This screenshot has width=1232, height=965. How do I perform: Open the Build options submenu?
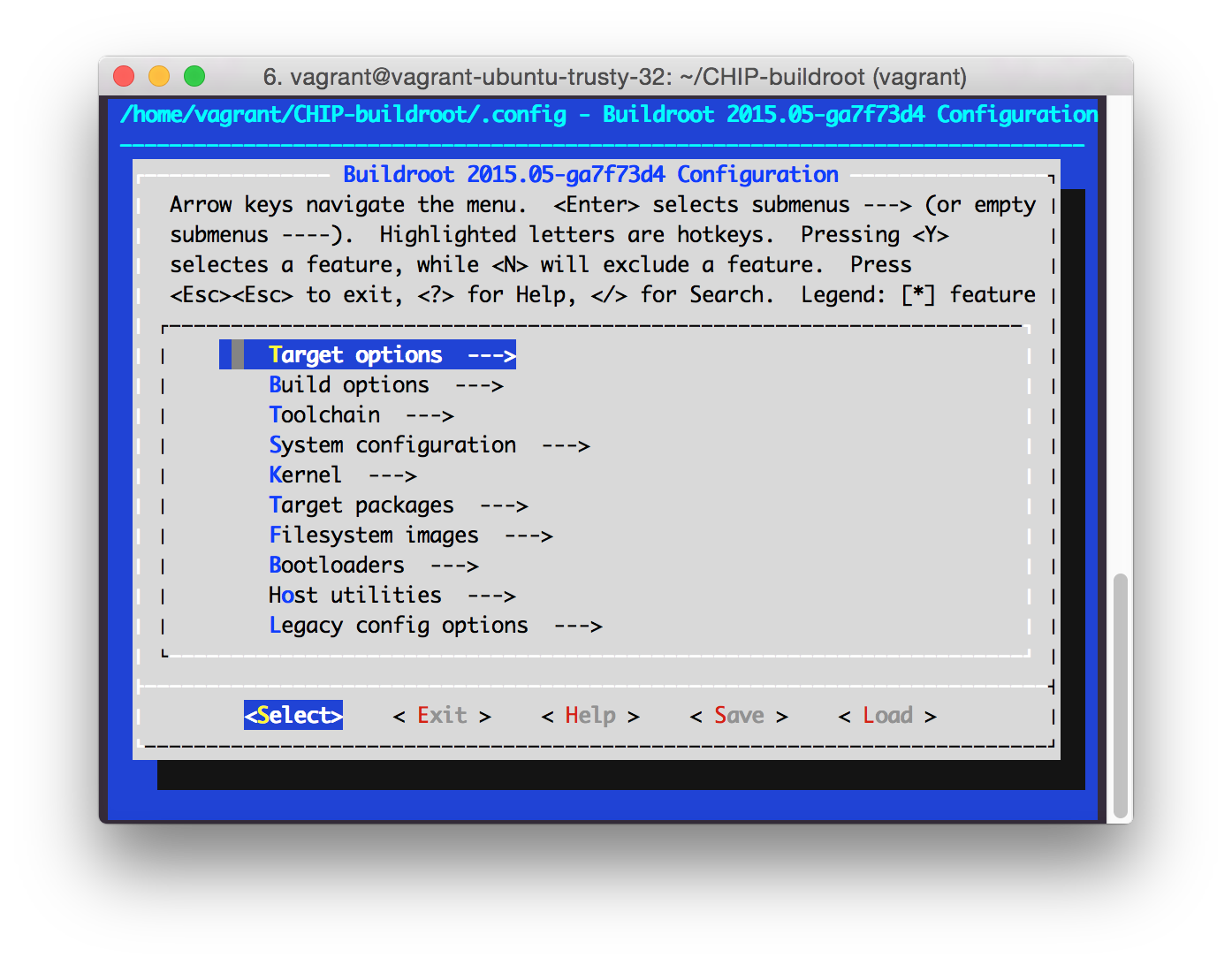click(348, 384)
